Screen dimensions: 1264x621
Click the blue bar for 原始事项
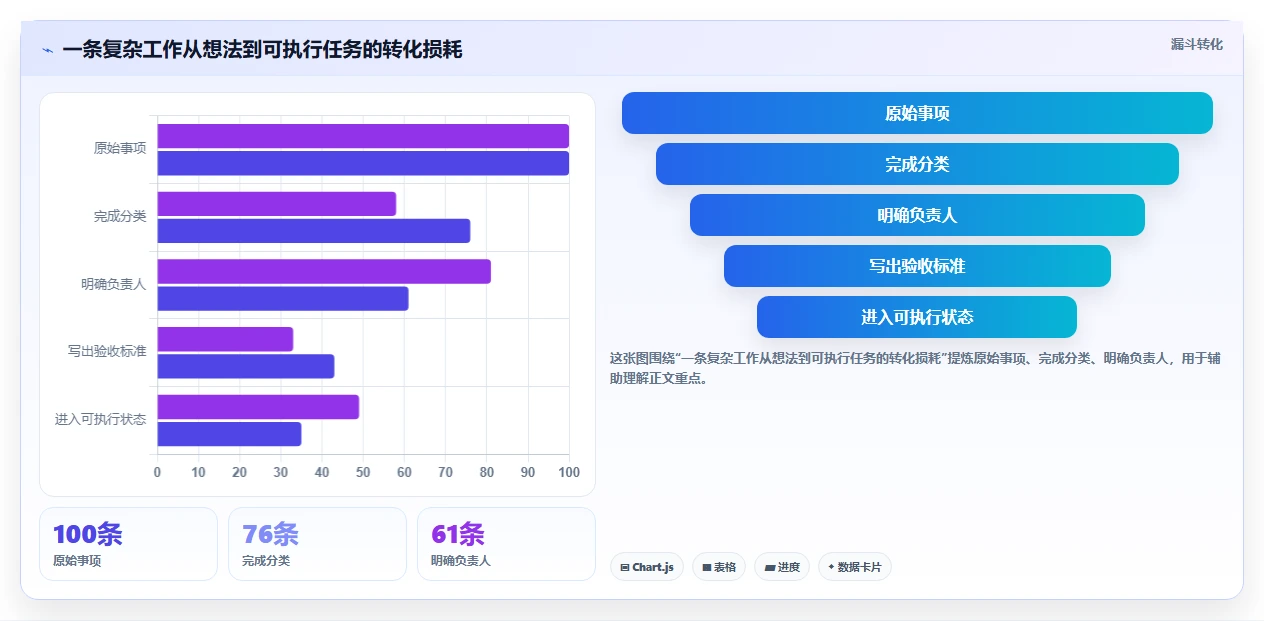(x=363, y=163)
